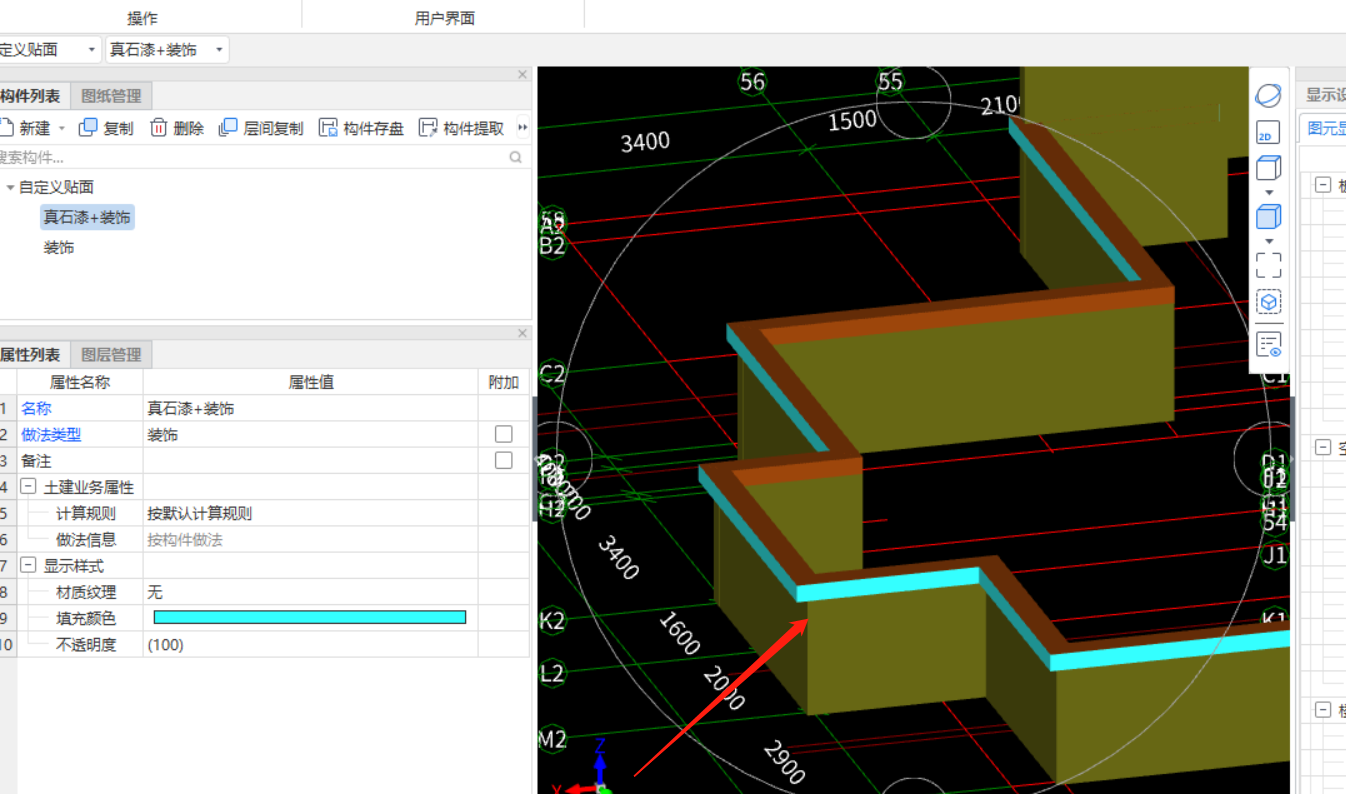
Task: Click the 属性值 column header
Action: tap(310, 382)
